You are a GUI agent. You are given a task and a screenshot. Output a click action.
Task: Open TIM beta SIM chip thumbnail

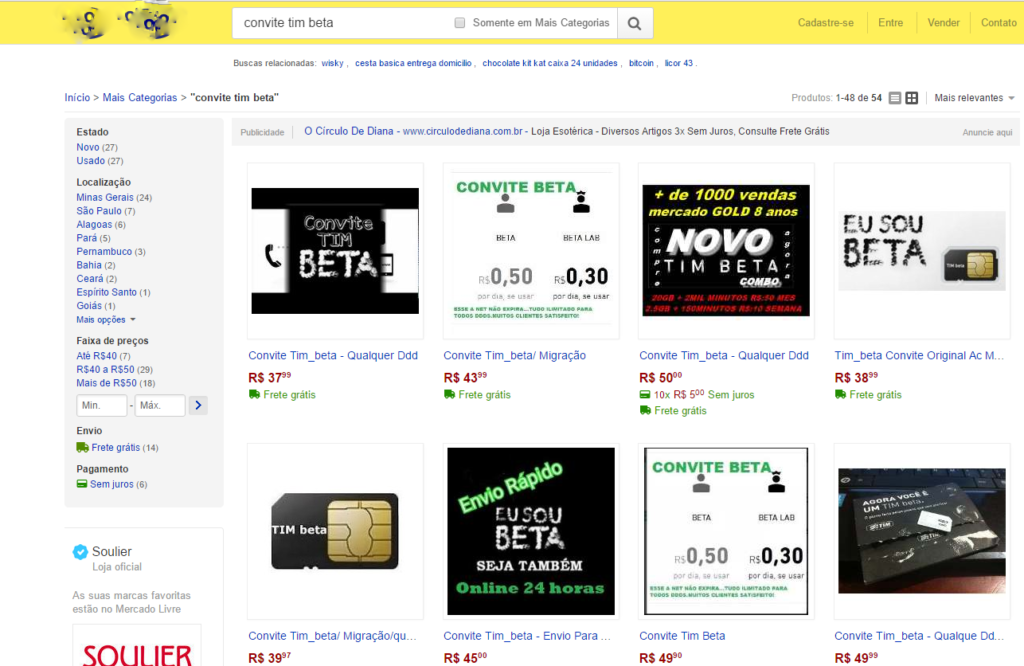pos(335,531)
